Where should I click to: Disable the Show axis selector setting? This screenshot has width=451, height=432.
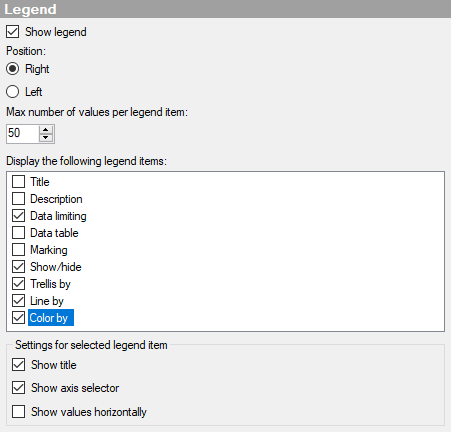tap(18, 388)
